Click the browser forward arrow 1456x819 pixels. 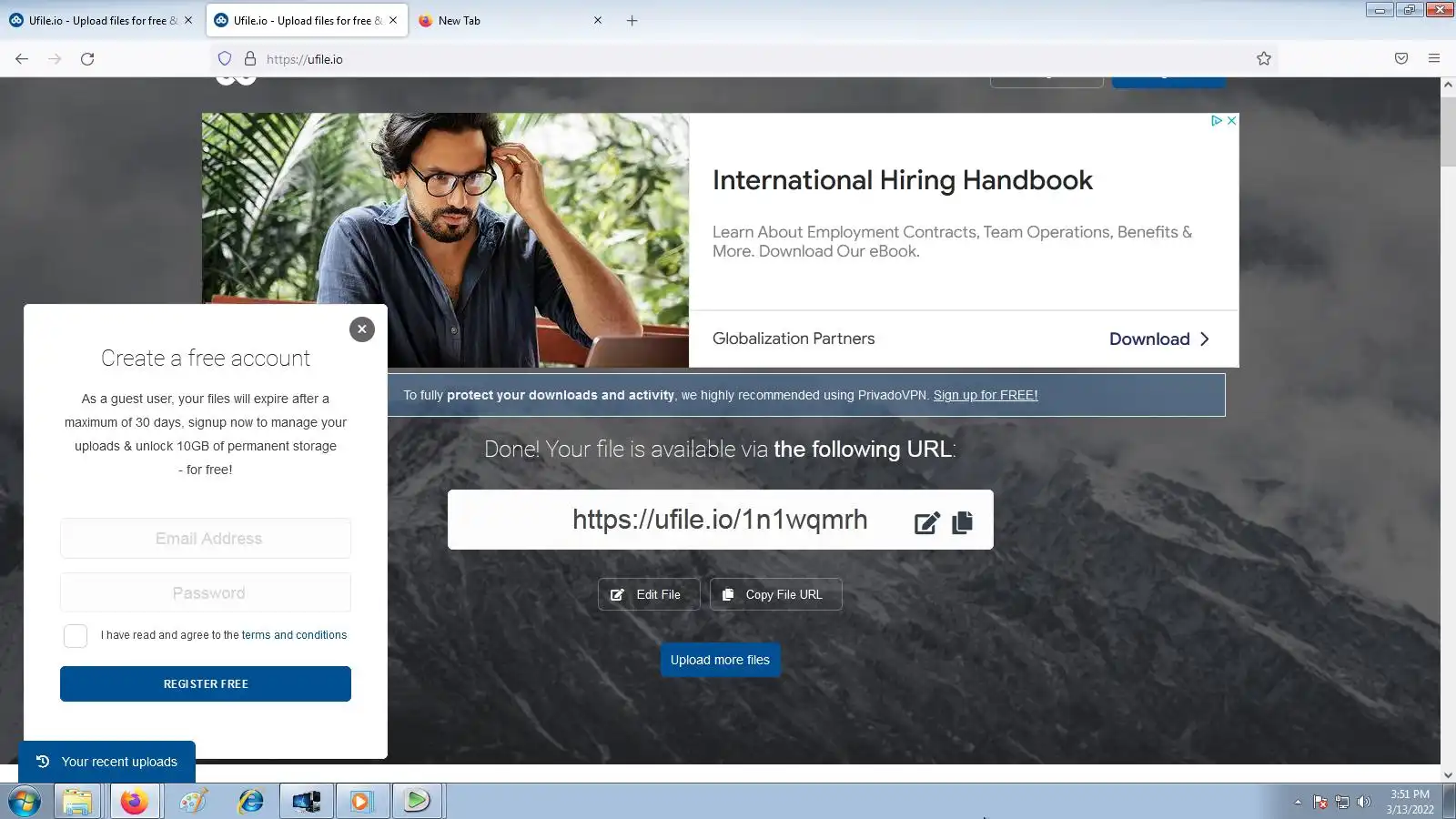click(x=55, y=59)
